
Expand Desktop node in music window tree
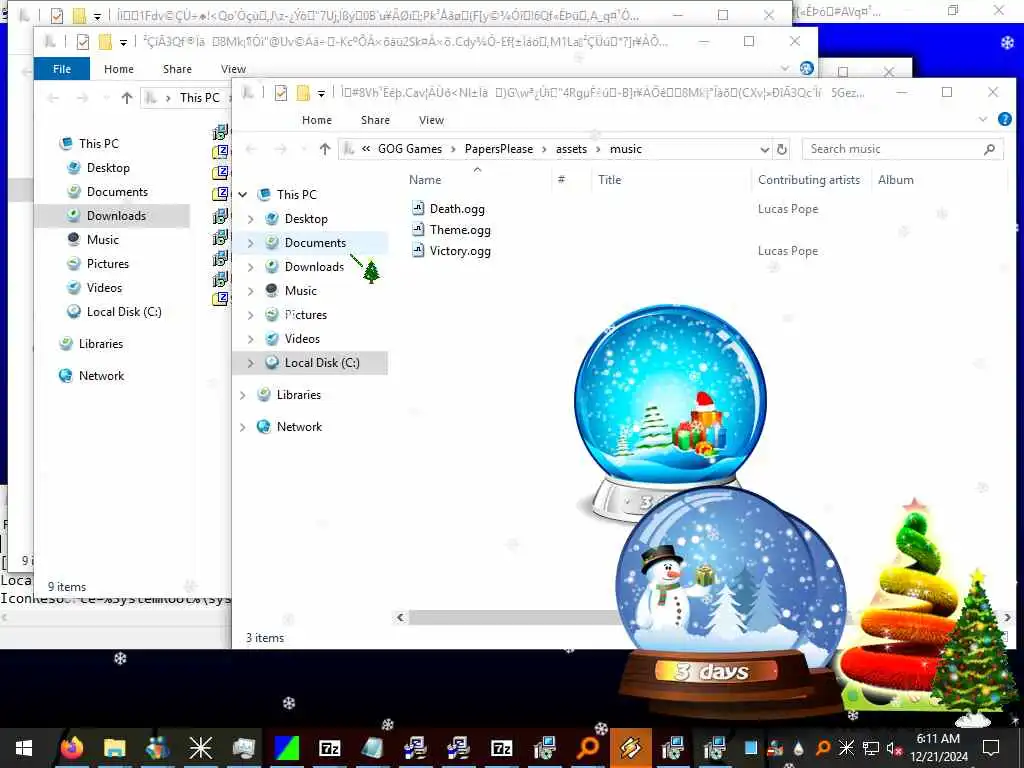point(251,219)
